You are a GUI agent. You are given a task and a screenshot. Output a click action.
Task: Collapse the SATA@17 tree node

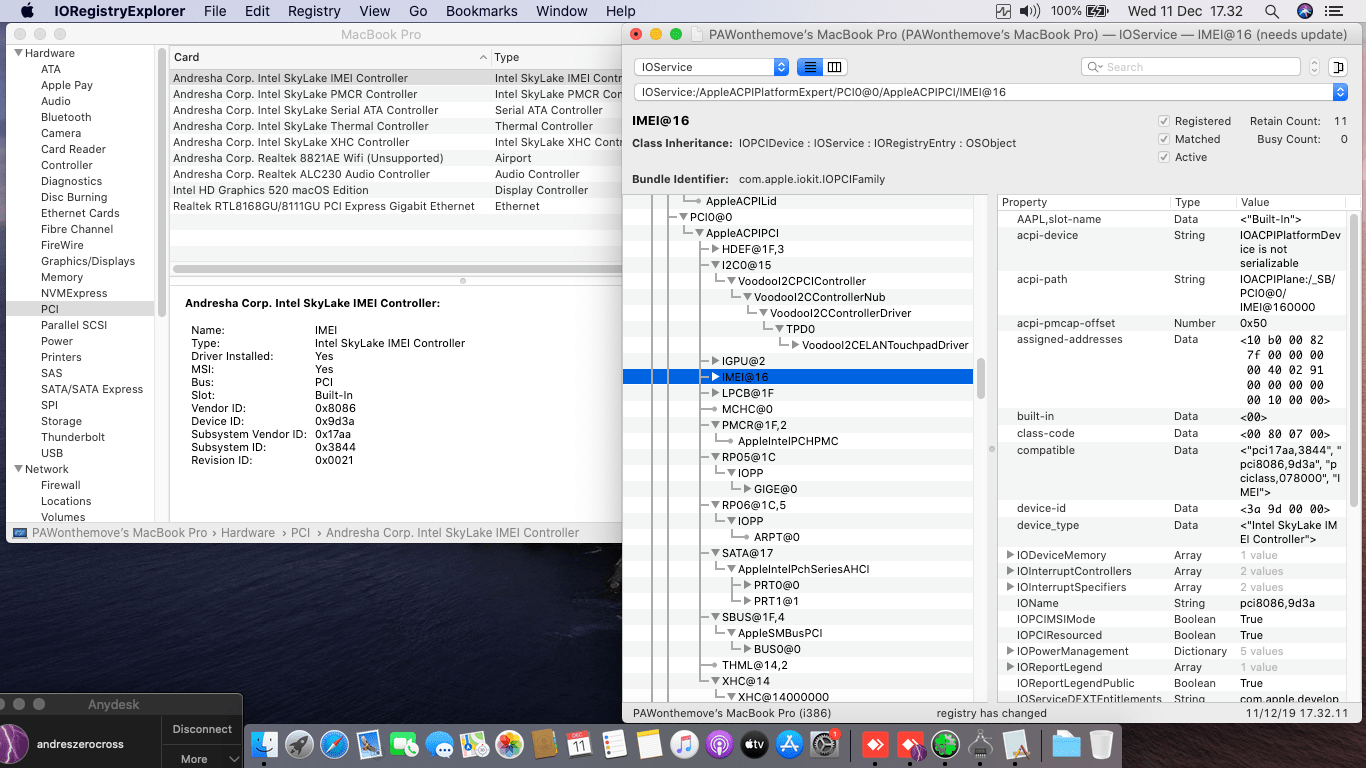(x=715, y=553)
